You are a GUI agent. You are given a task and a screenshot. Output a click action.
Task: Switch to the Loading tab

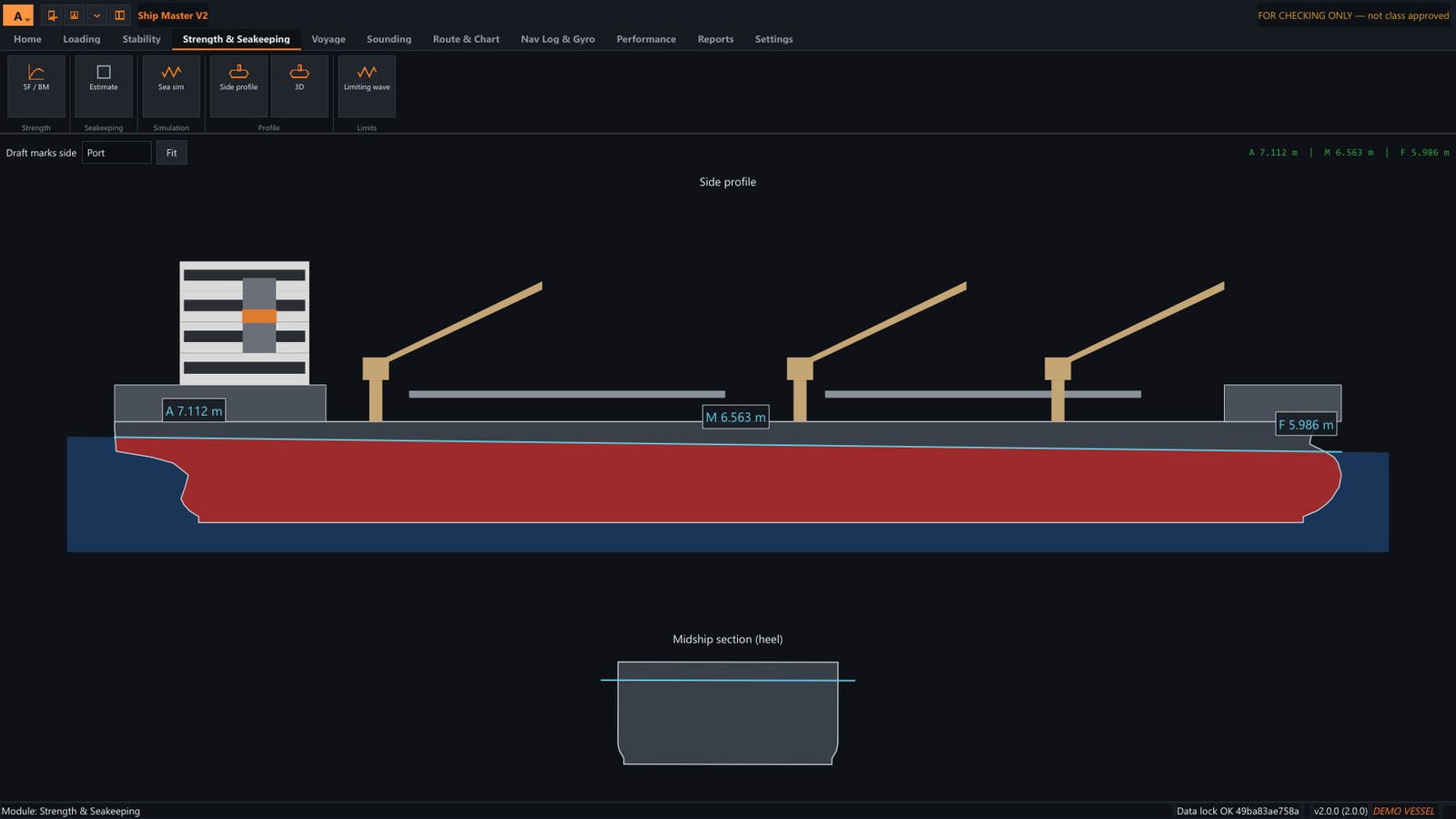(82, 39)
